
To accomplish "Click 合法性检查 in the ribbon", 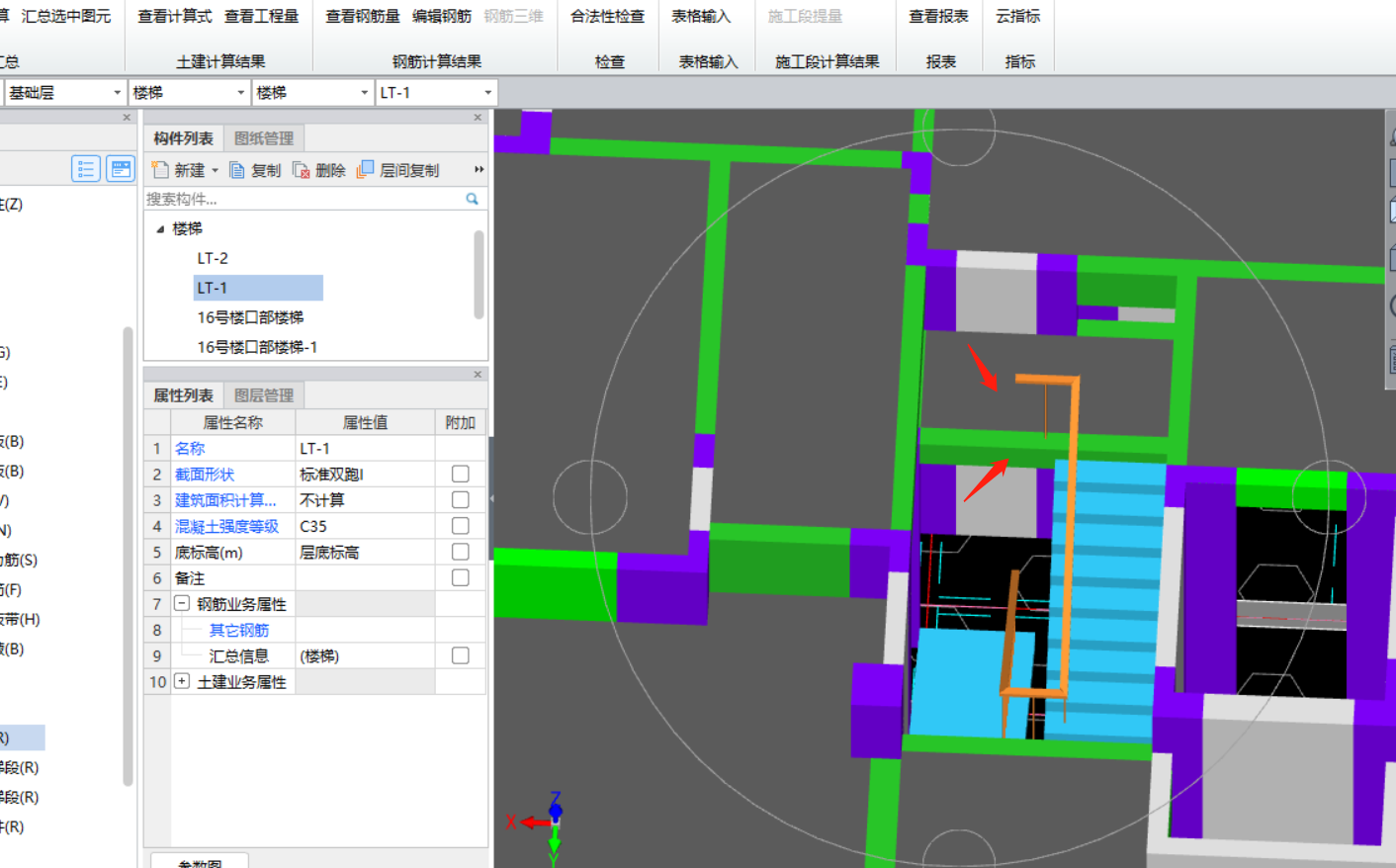I will pos(608,17).
